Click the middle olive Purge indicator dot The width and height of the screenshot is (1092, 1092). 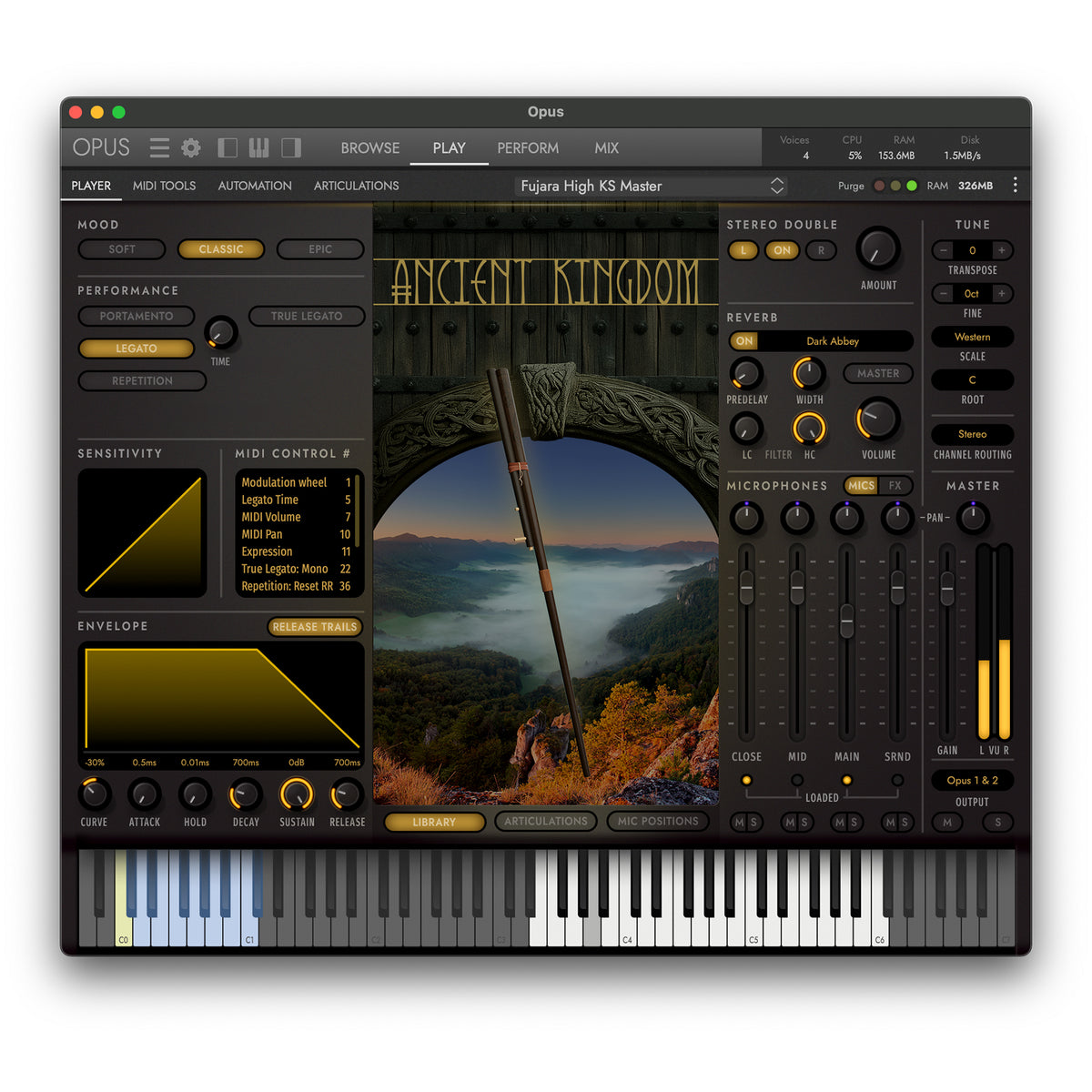click(895, 186)
